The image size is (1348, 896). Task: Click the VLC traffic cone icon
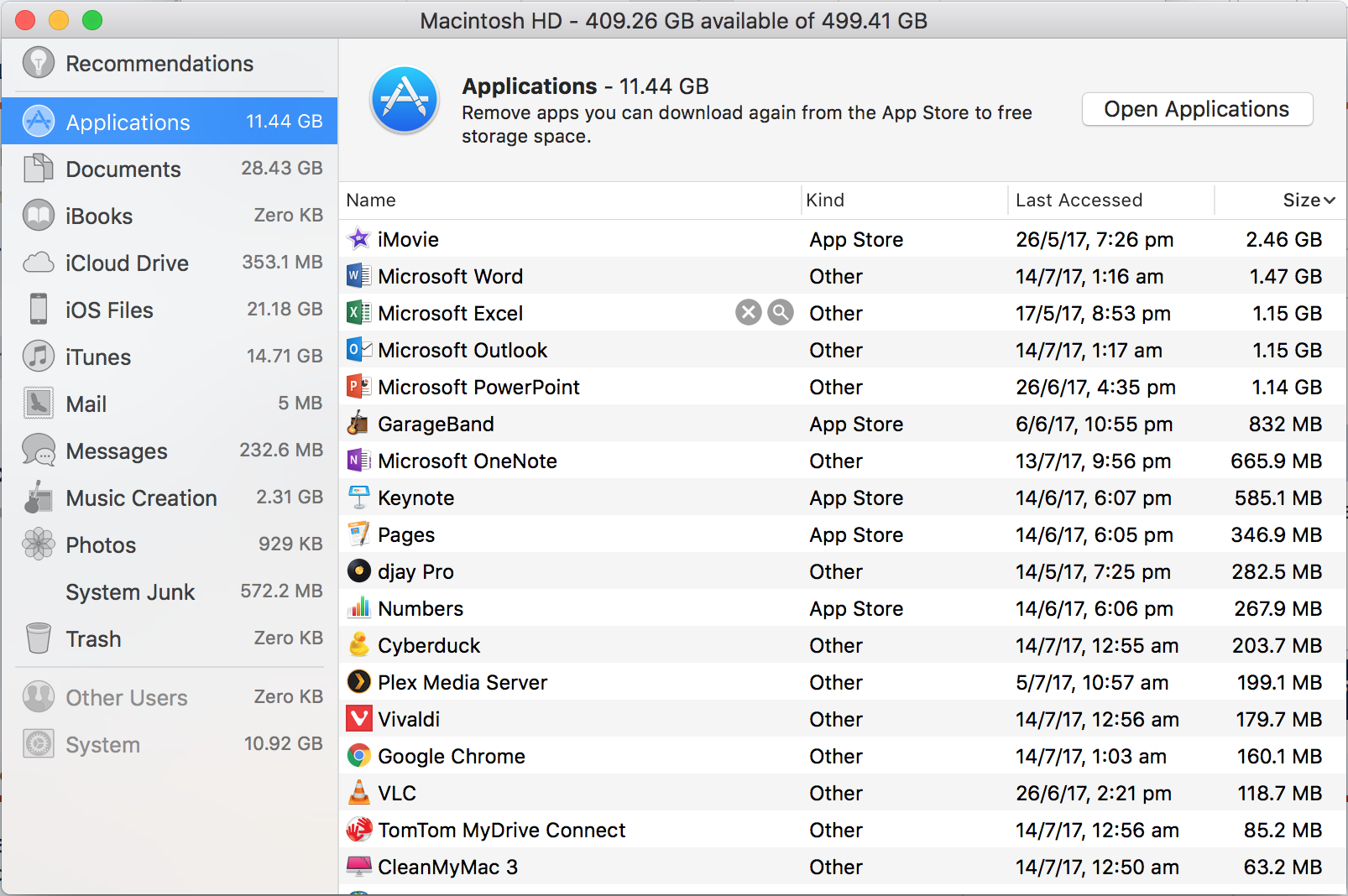click(359, 793)
